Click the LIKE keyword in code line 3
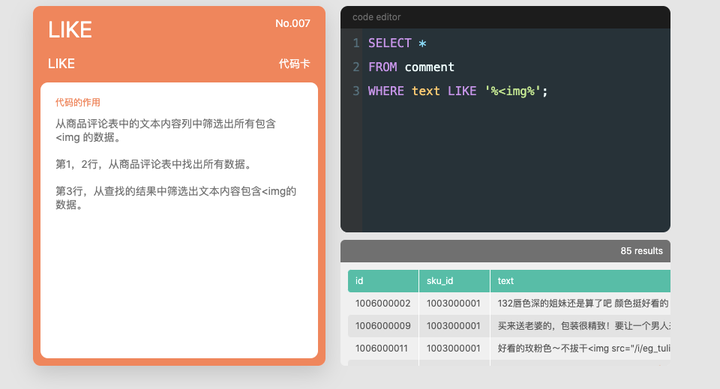The image size is (720, 389). click(x=462, y=91)
